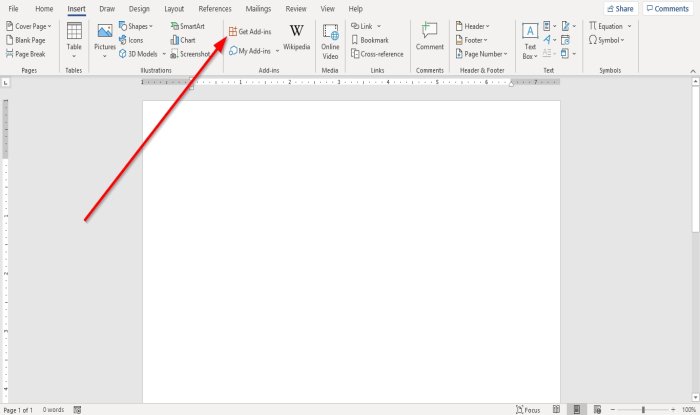Click the vertical scrollbar up arrow
700x415 pixels.
[696, 82]
